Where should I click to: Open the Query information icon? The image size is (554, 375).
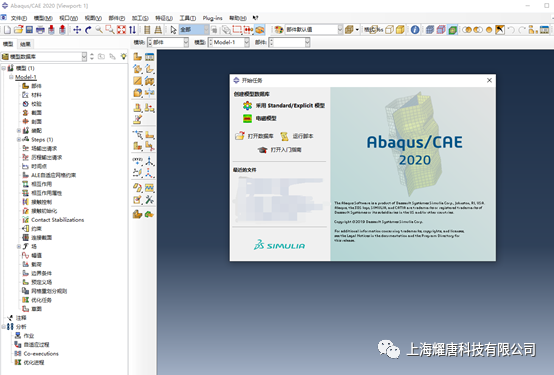coord(415,30)
